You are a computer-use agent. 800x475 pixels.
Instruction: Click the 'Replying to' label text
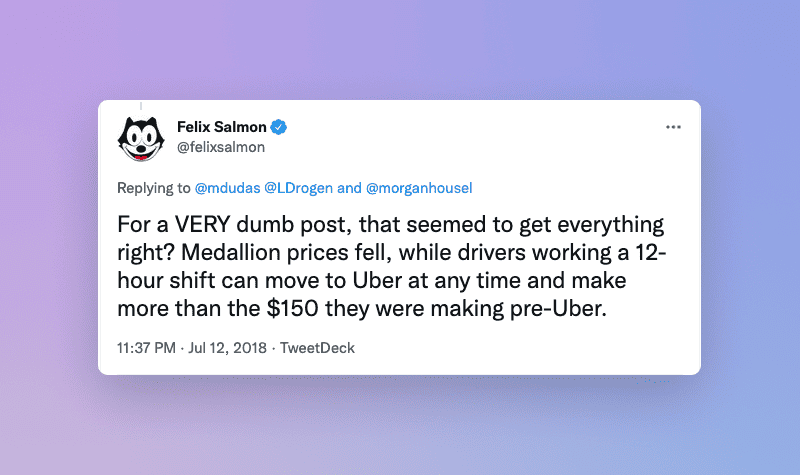(153, 188)
